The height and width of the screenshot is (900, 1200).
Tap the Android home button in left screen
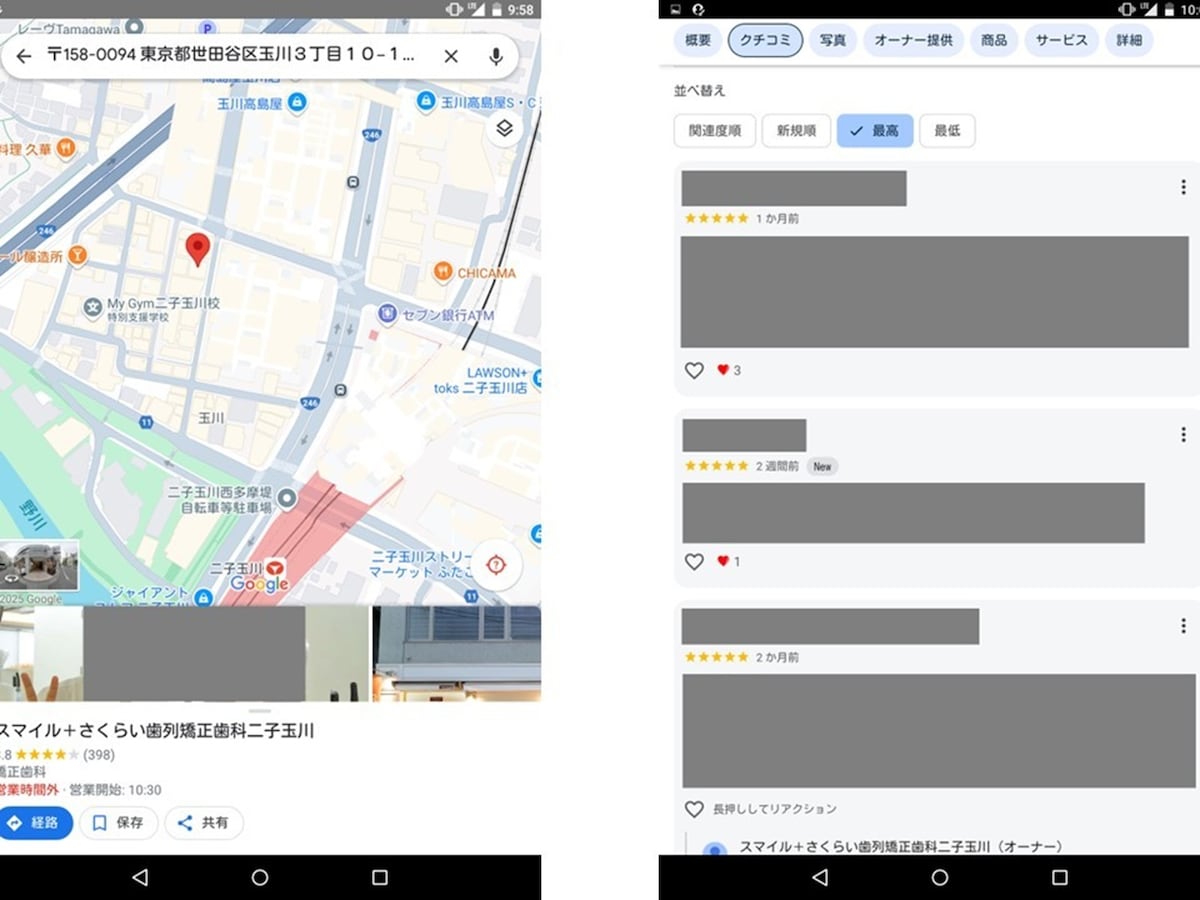coord(260,877)
